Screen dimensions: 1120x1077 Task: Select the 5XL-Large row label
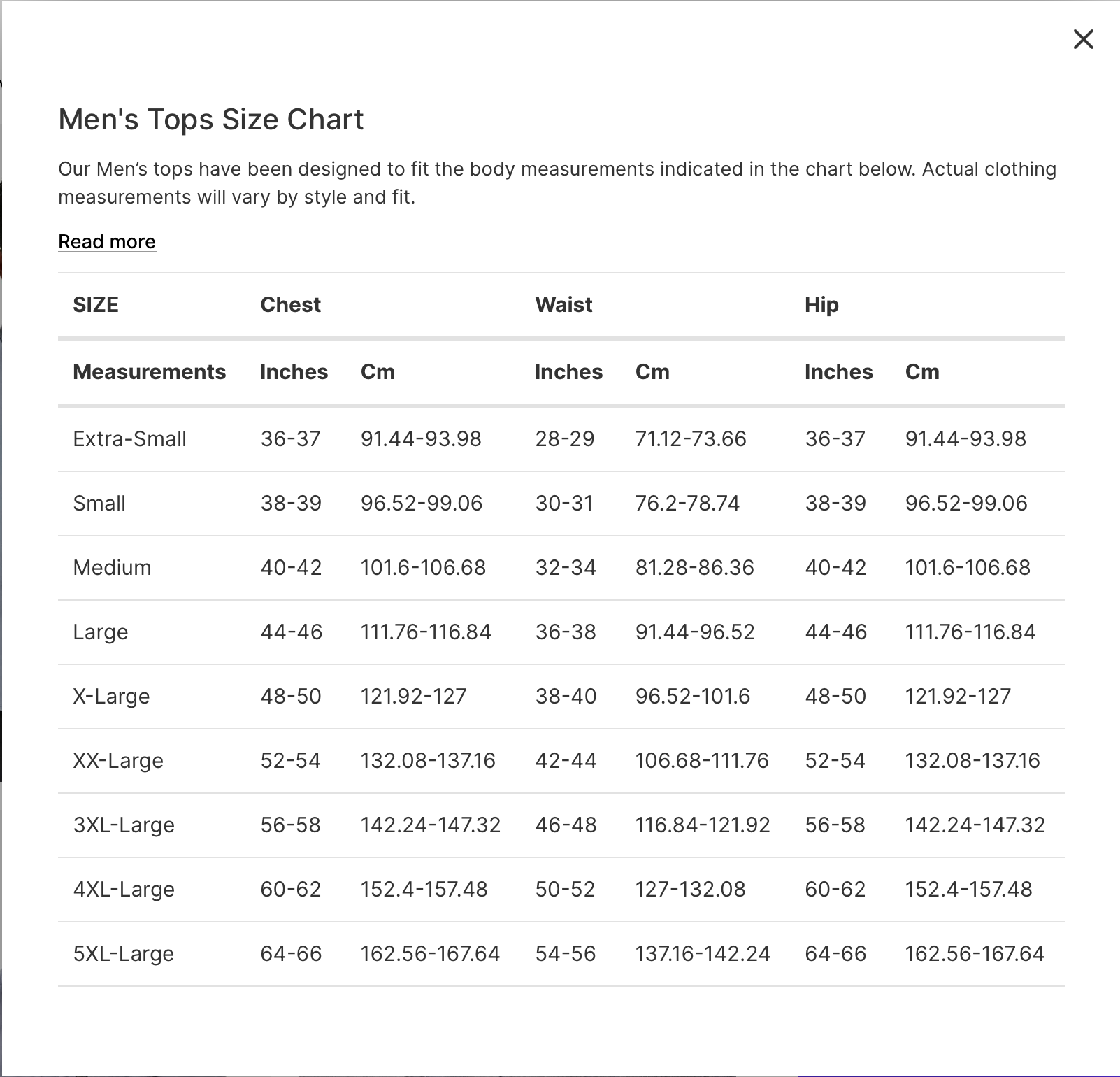click(x=124, y=954)
